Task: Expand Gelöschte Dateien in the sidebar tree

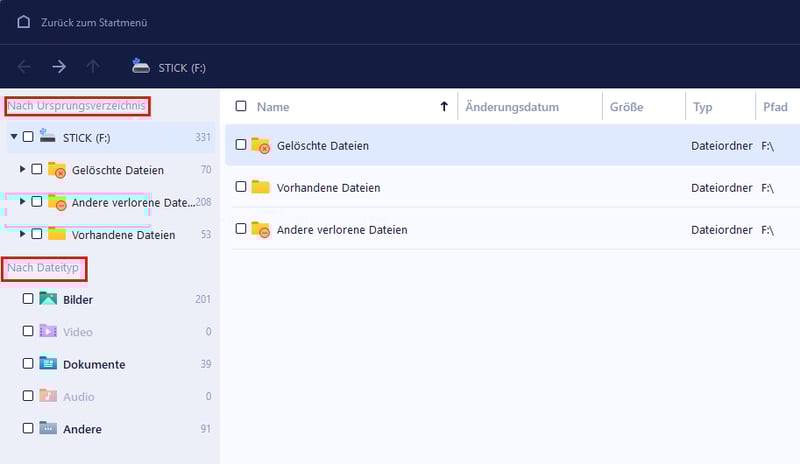Action: [x=23, y=170]
